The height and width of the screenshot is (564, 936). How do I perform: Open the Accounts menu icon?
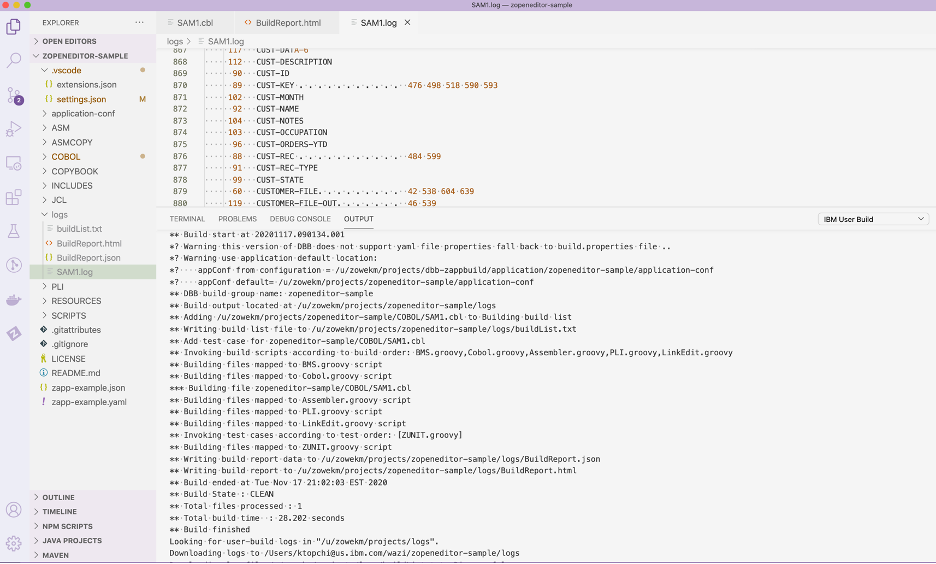coord(14,510)
